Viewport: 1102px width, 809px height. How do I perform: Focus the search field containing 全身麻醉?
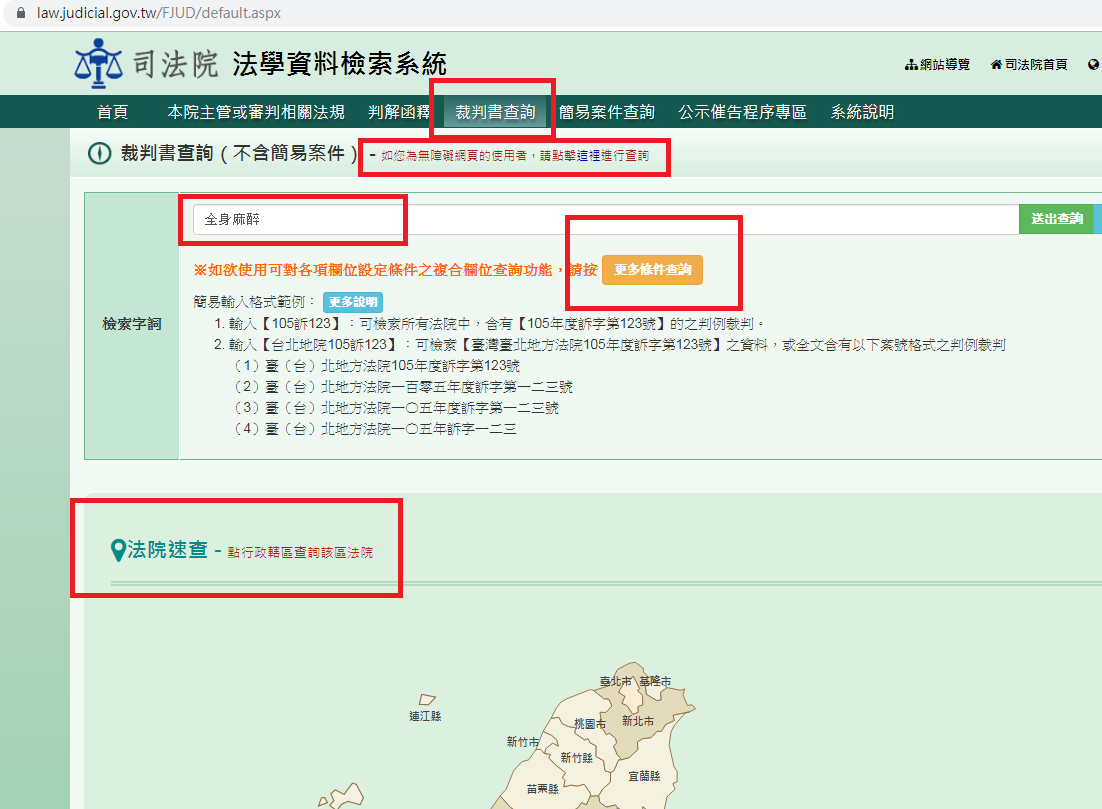tap(606, 219)
